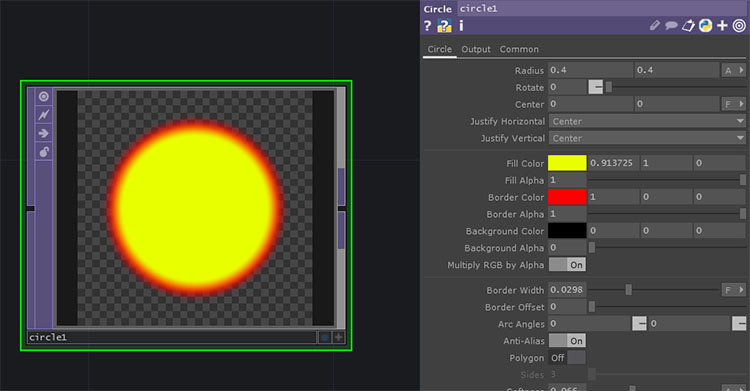Switch to the Circle parameter tab
Viewport: 750px width, 391px height.
pos(440,49)
